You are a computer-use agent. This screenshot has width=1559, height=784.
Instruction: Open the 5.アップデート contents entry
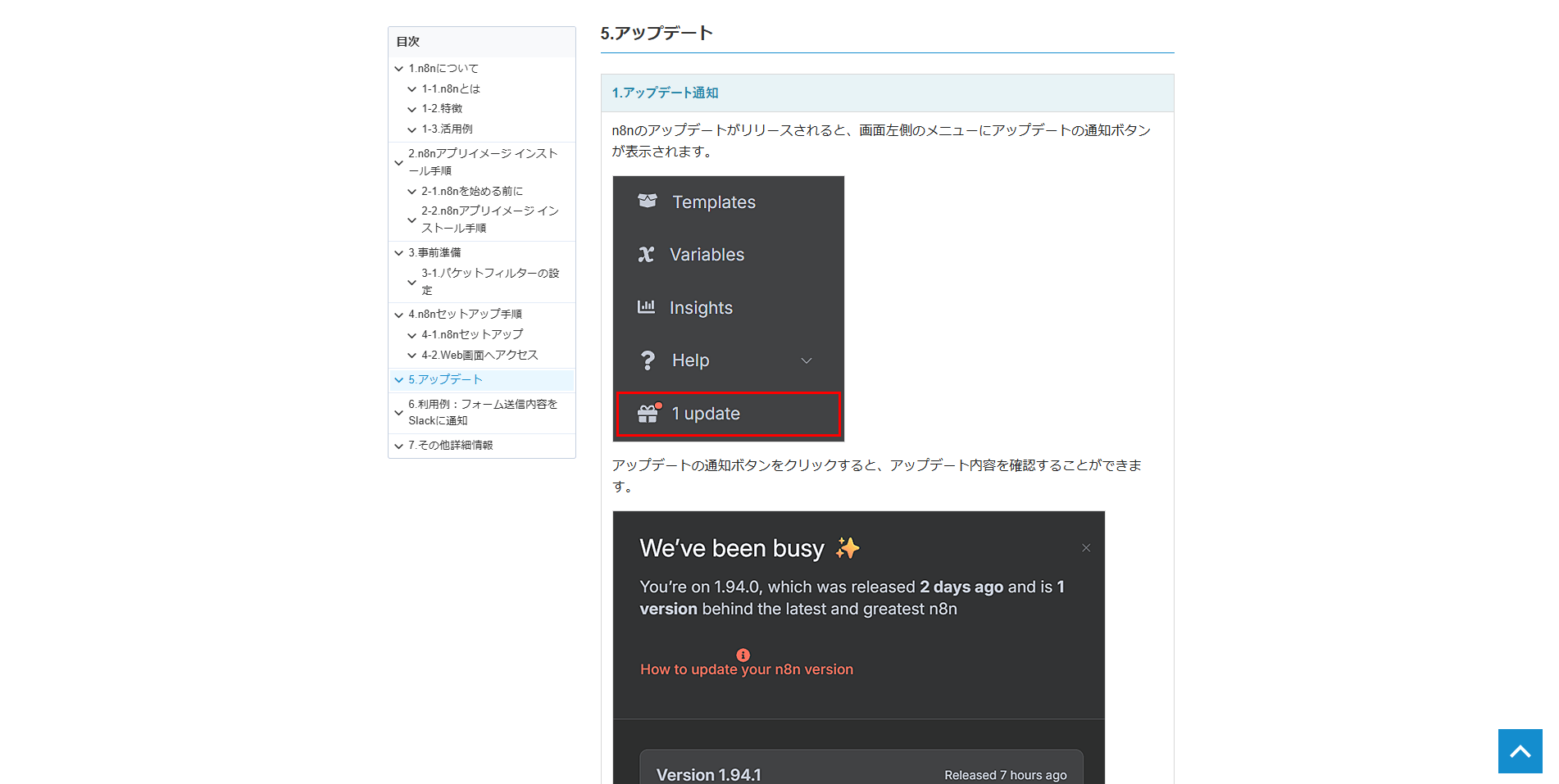445,379
